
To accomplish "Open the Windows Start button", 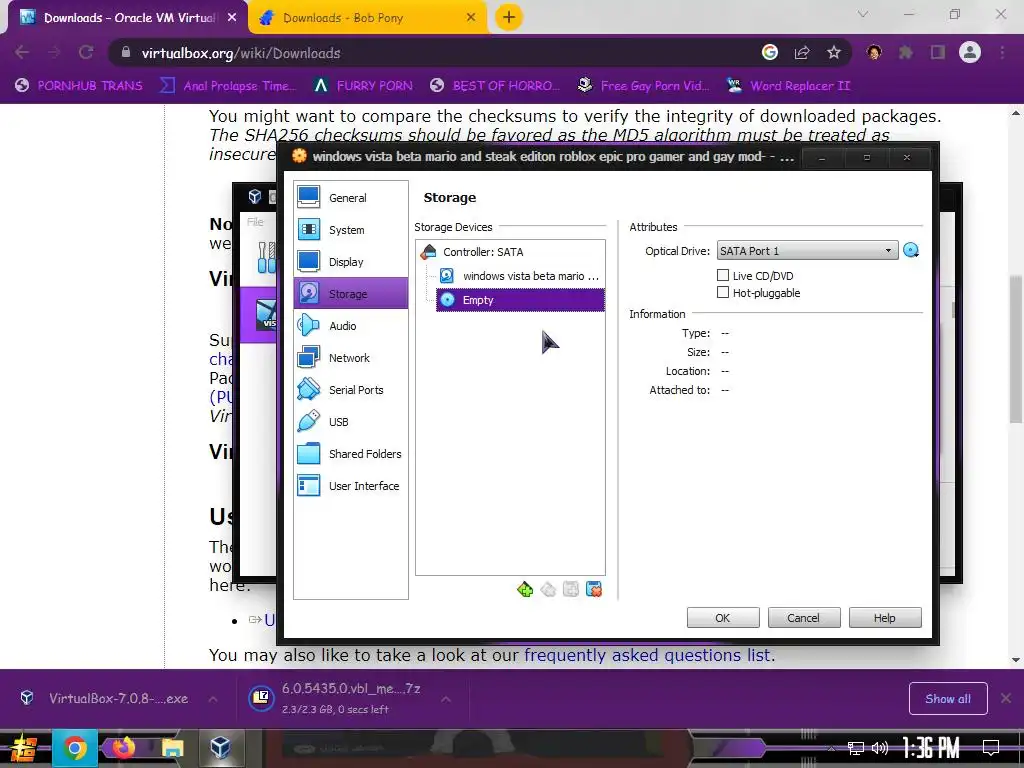I will pos(23,748).
